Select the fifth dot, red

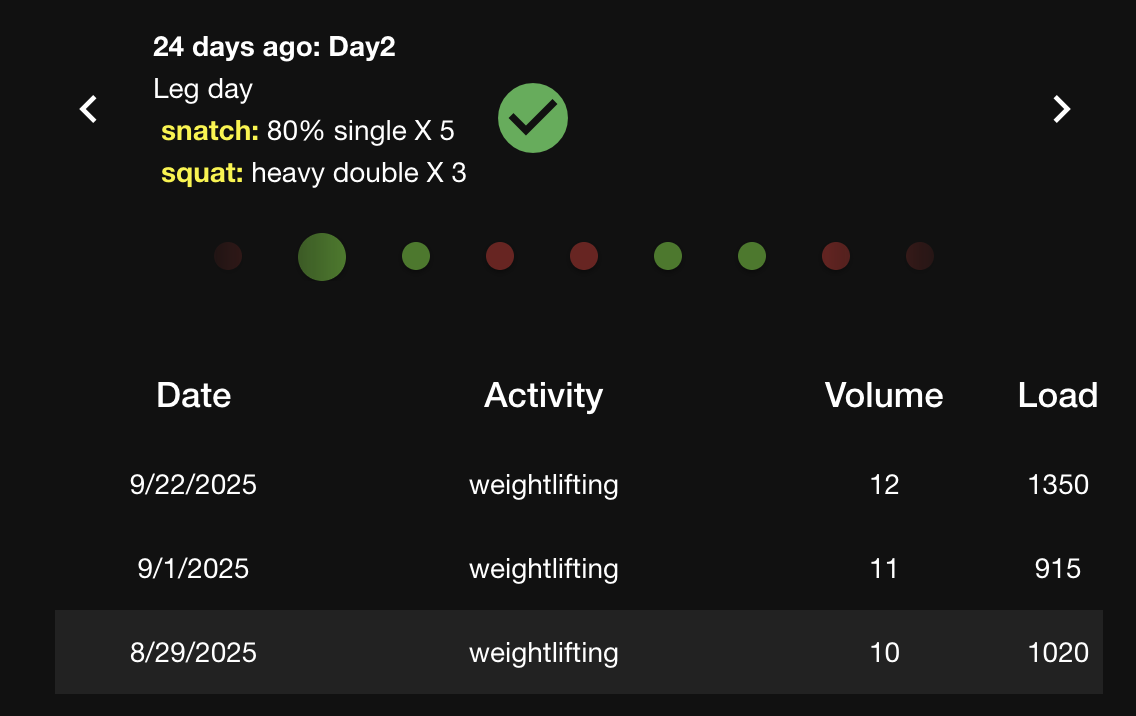pos(584,256)
